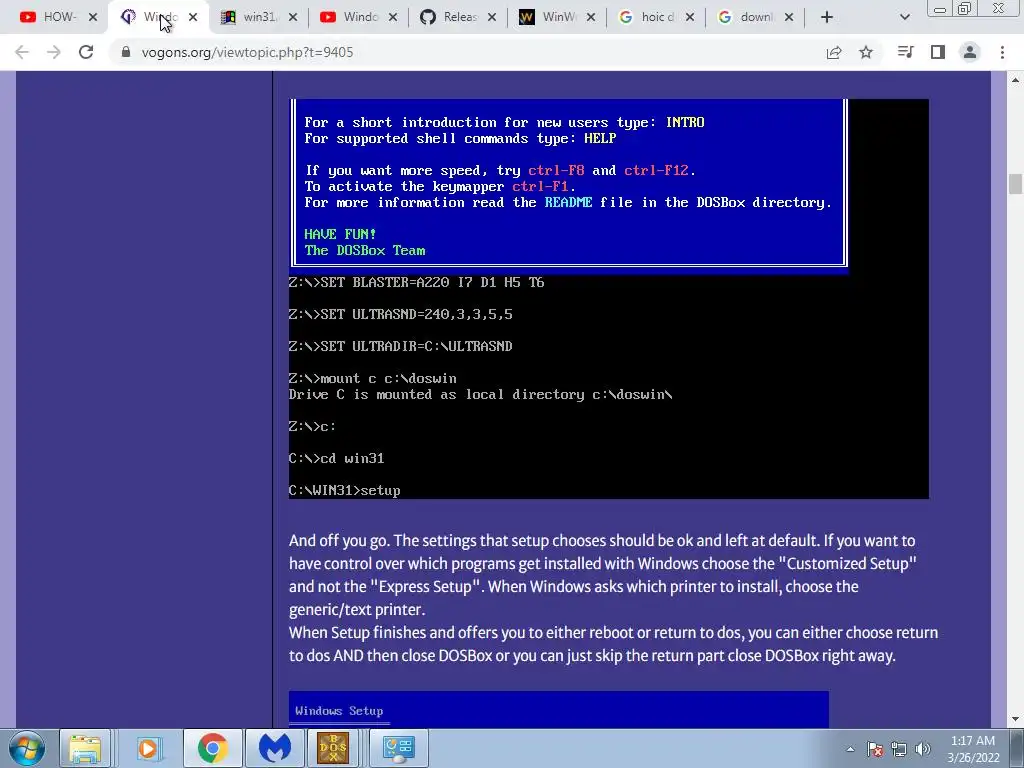Viewport: 1024px width, 768px height.
Task: Toggle the Chrome side panel
Action: pyautogui.click(x=938, y=52)
